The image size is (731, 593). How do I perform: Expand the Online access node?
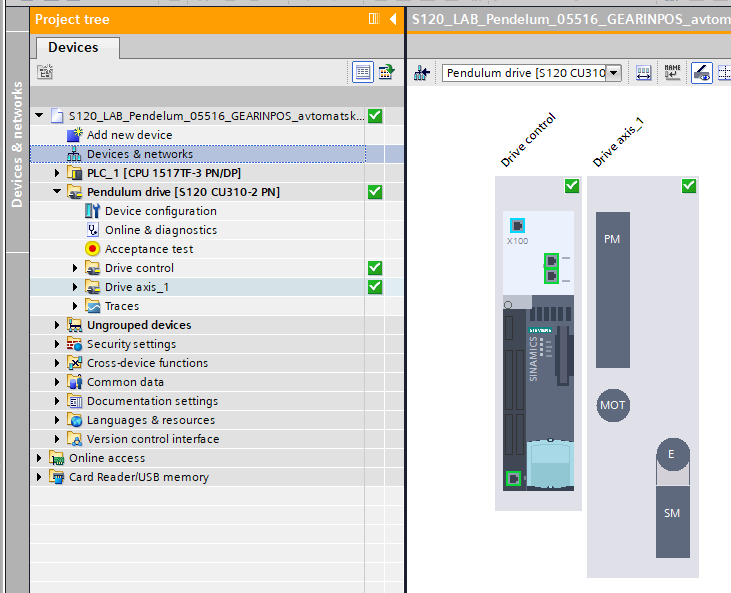[x=40, y=458]
